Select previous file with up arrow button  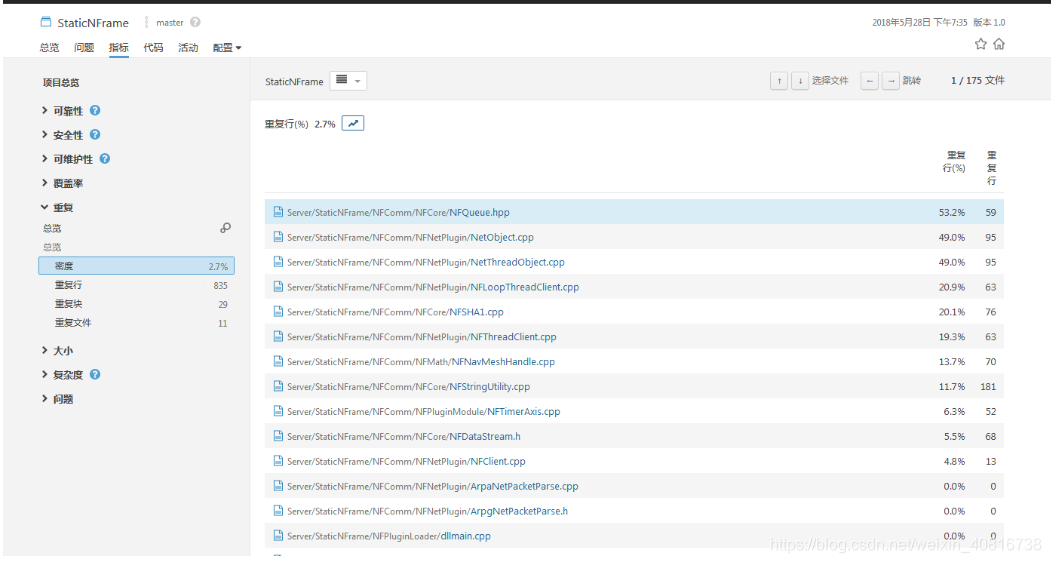[x=779, y=81]
